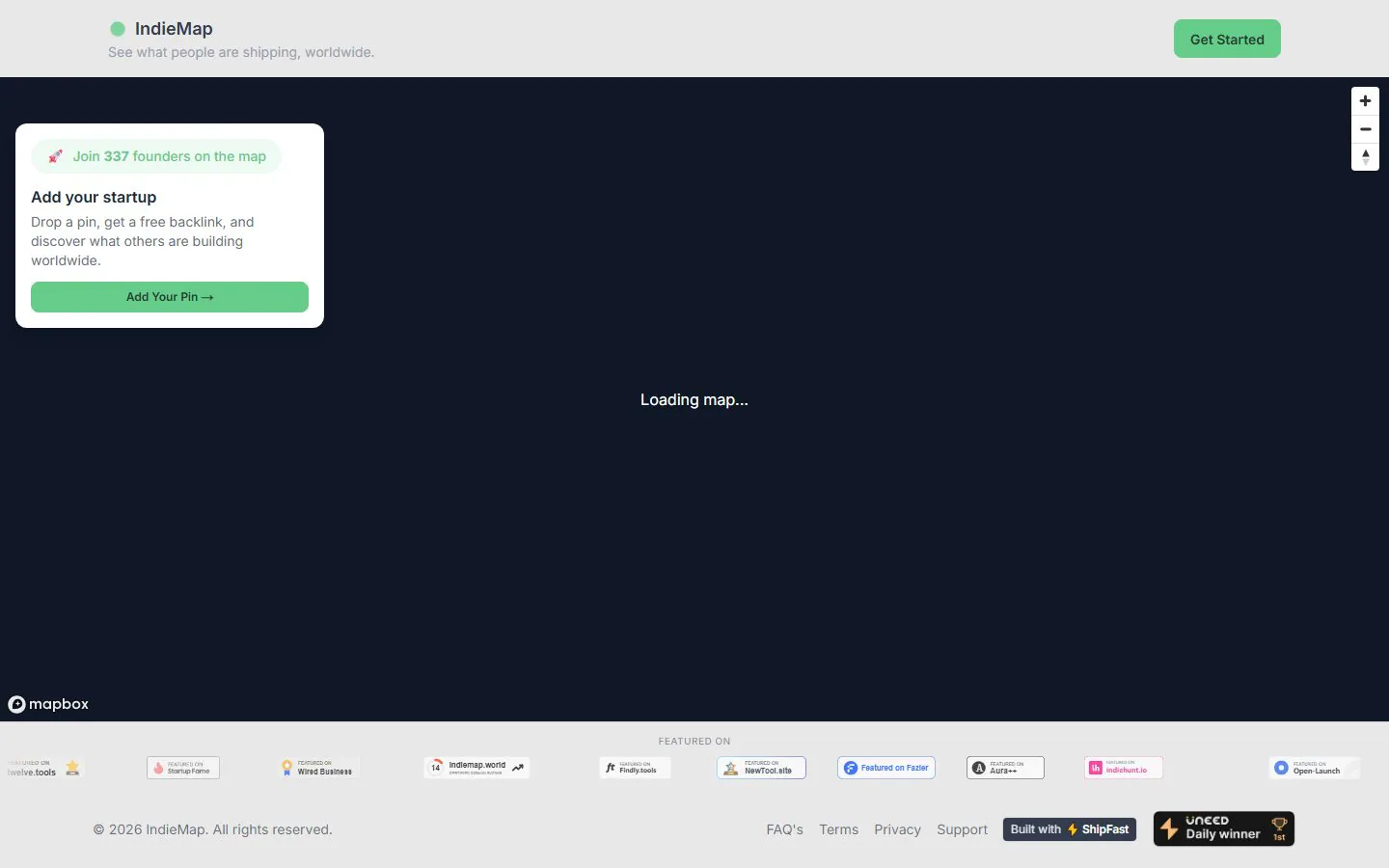Zoom in on the map

coord(1365,101)
